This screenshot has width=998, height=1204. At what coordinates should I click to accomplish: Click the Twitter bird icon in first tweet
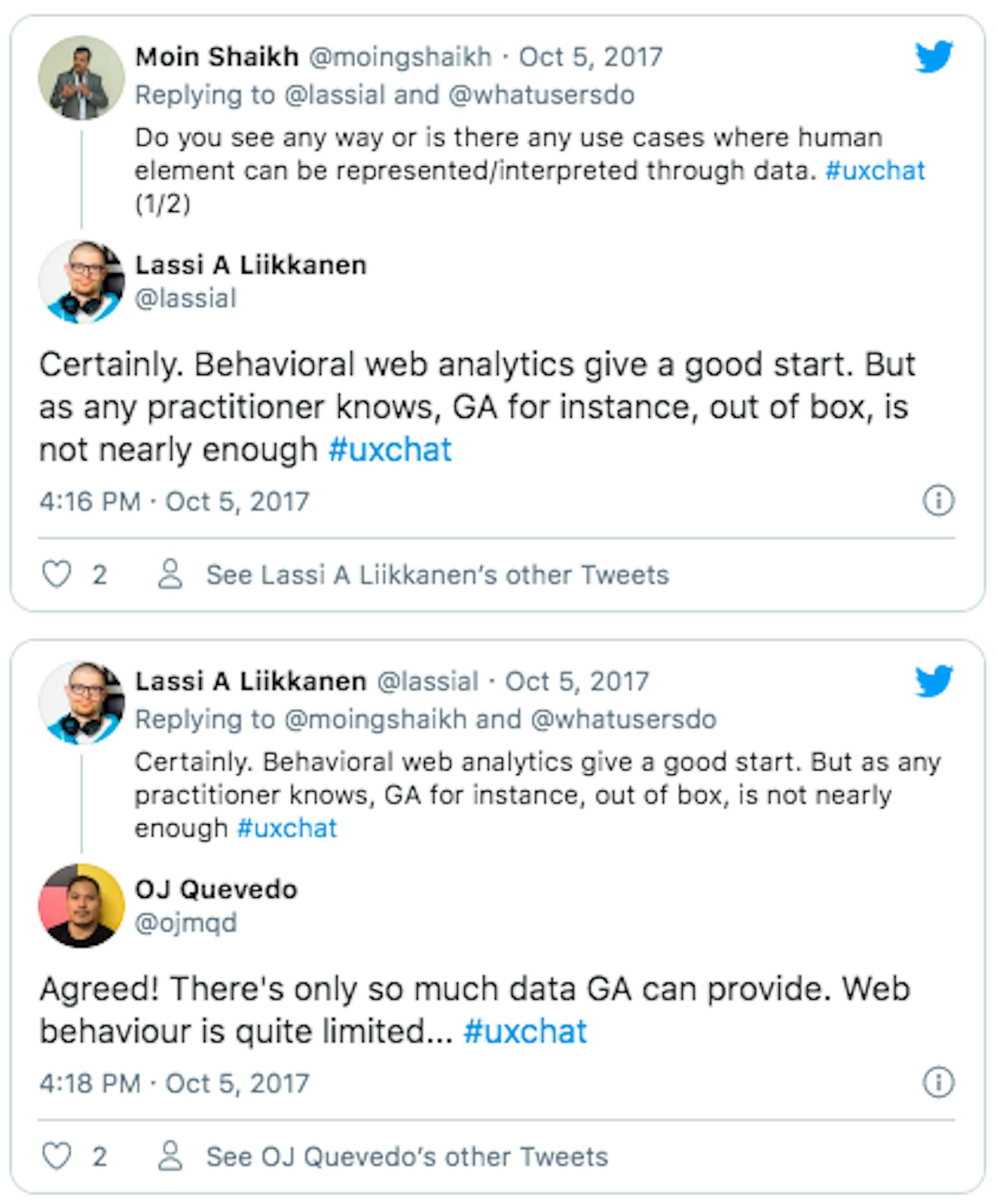click(x=934, y=56)
